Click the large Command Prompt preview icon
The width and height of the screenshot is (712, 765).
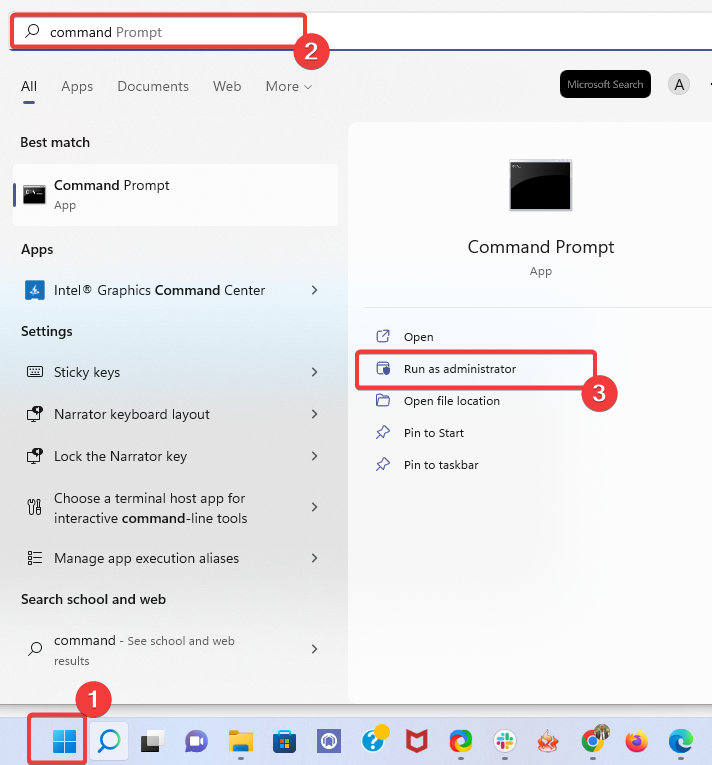click(x=540, y=185)
